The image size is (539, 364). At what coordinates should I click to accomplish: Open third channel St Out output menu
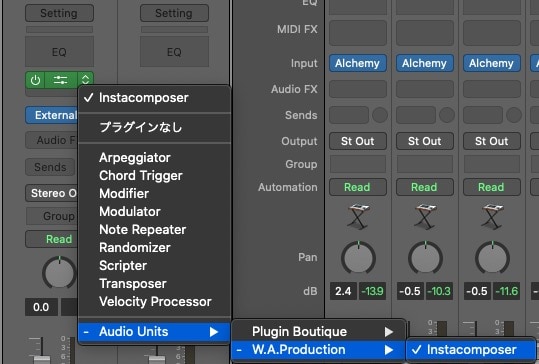[x=492, y=141]
